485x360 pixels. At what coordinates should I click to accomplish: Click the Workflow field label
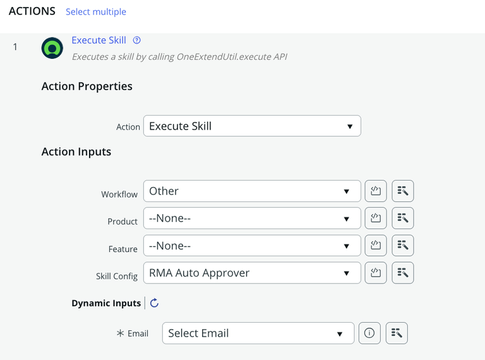[119, 194]
